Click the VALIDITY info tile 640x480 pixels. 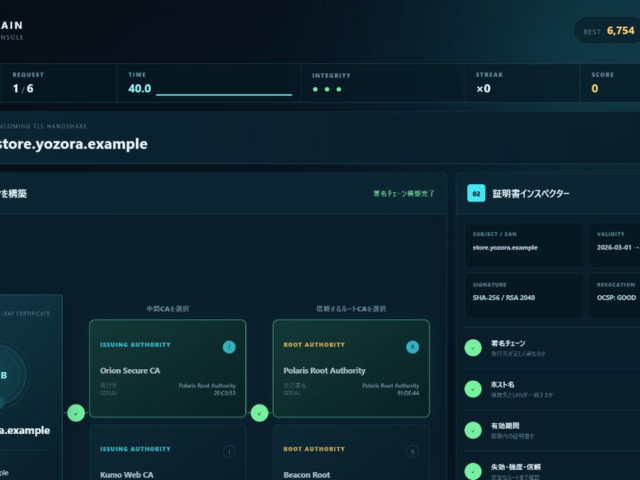click(615, 245)
